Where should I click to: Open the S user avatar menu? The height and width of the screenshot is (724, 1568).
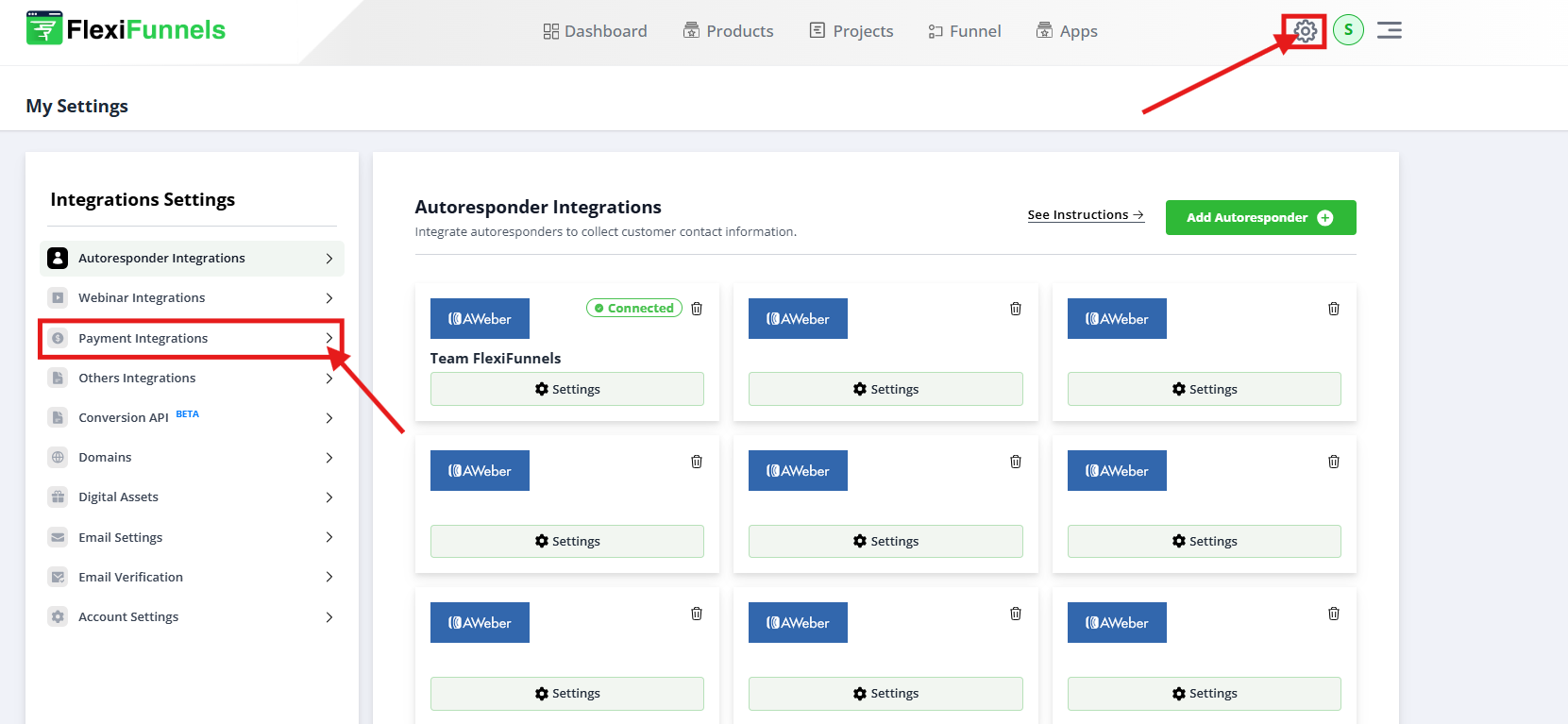click(x=1348, y=30)
